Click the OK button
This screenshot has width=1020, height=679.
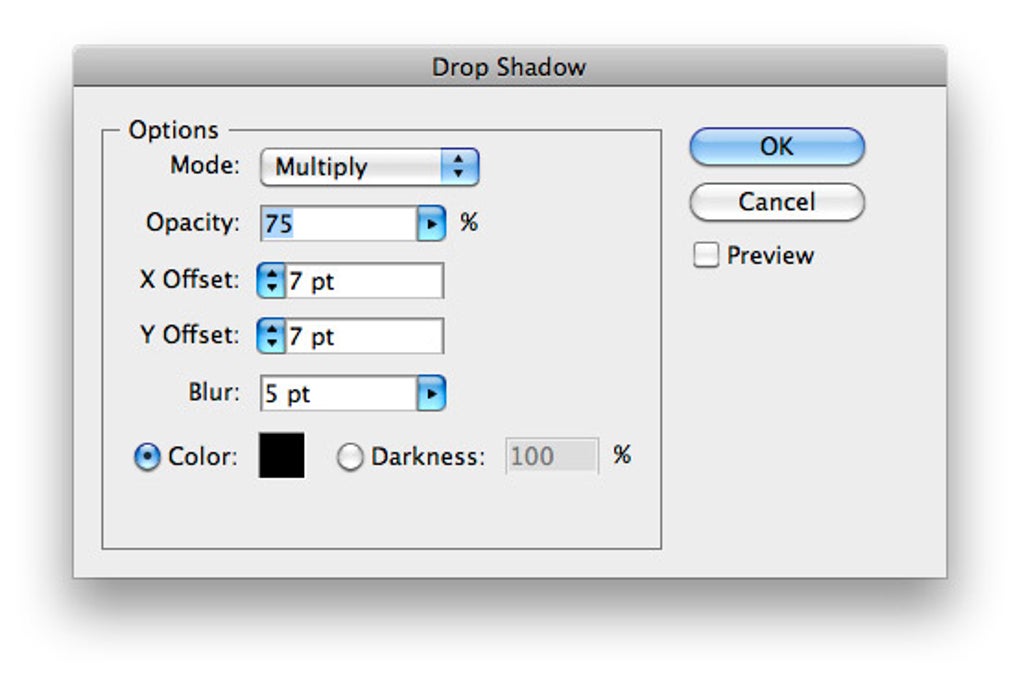[776, 147]
